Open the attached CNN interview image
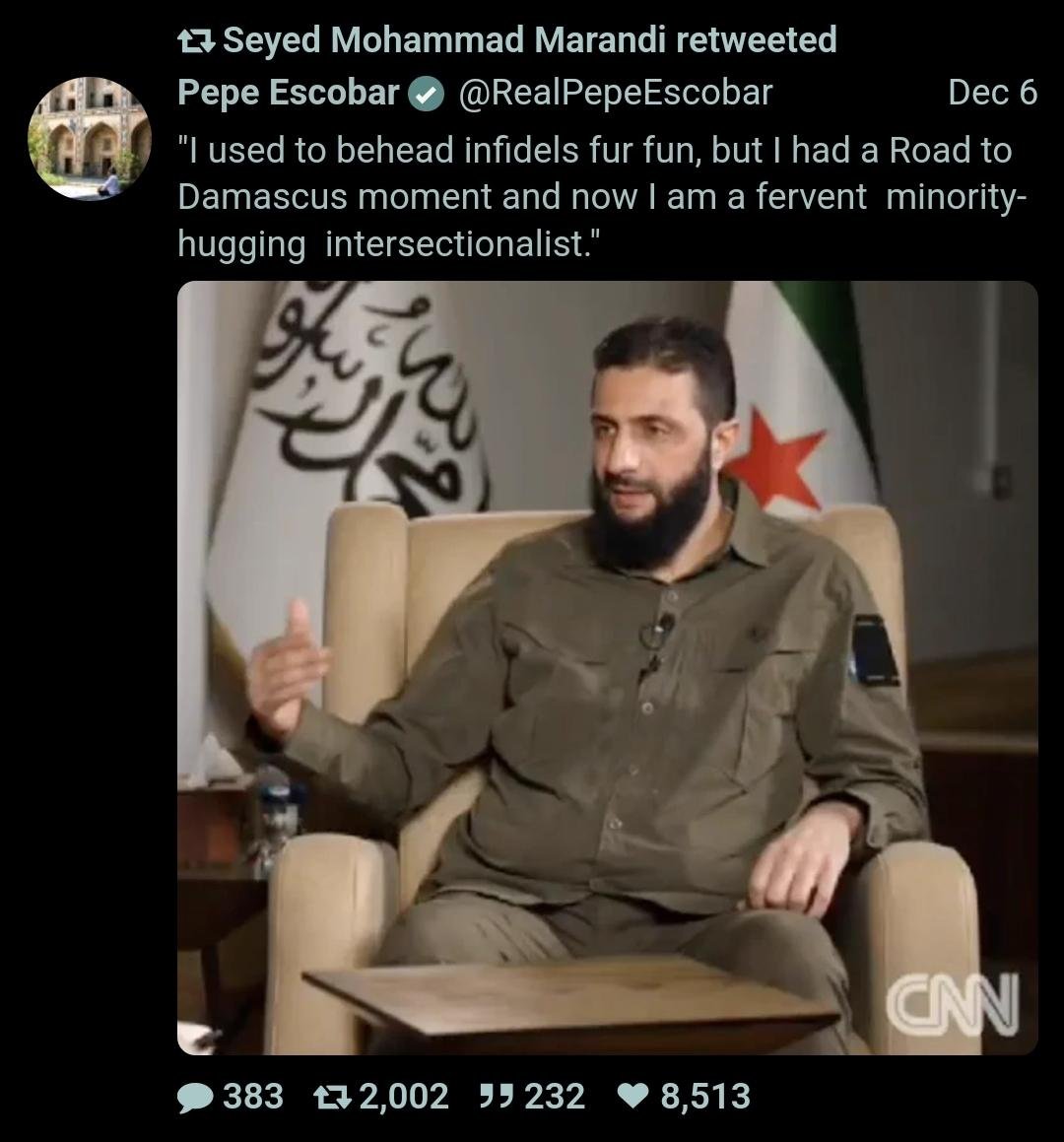Screen dimensions: 1064x1142 (x=608, y=668)
